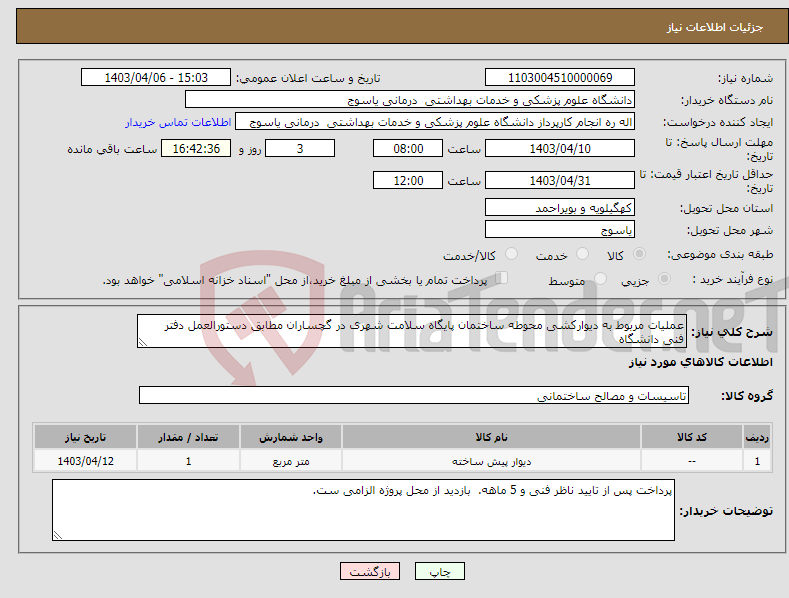Open the اطلاعات تماس خریدار link

pos(178,122)
